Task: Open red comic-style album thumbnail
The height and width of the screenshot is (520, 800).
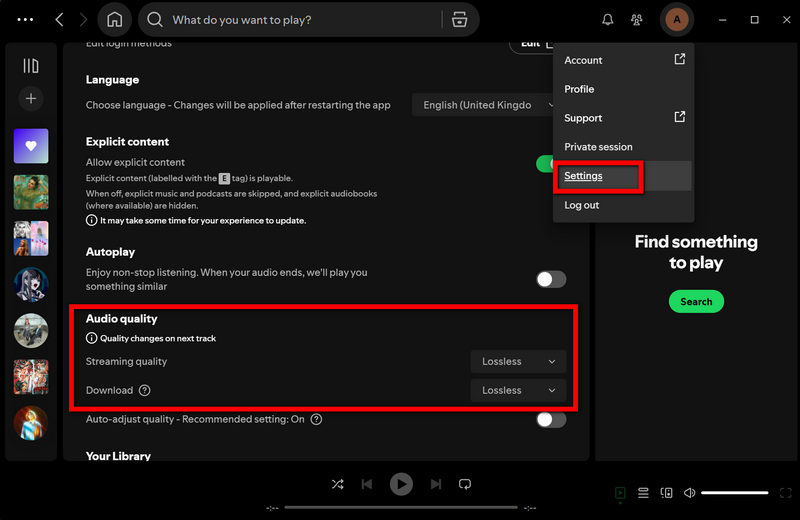Action: click(x=31, y=377)
